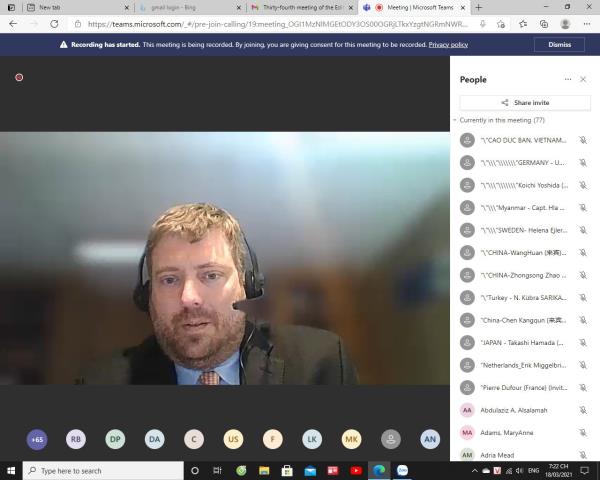
Task: Open the Privacy policy link
Action: click(448, 45)
